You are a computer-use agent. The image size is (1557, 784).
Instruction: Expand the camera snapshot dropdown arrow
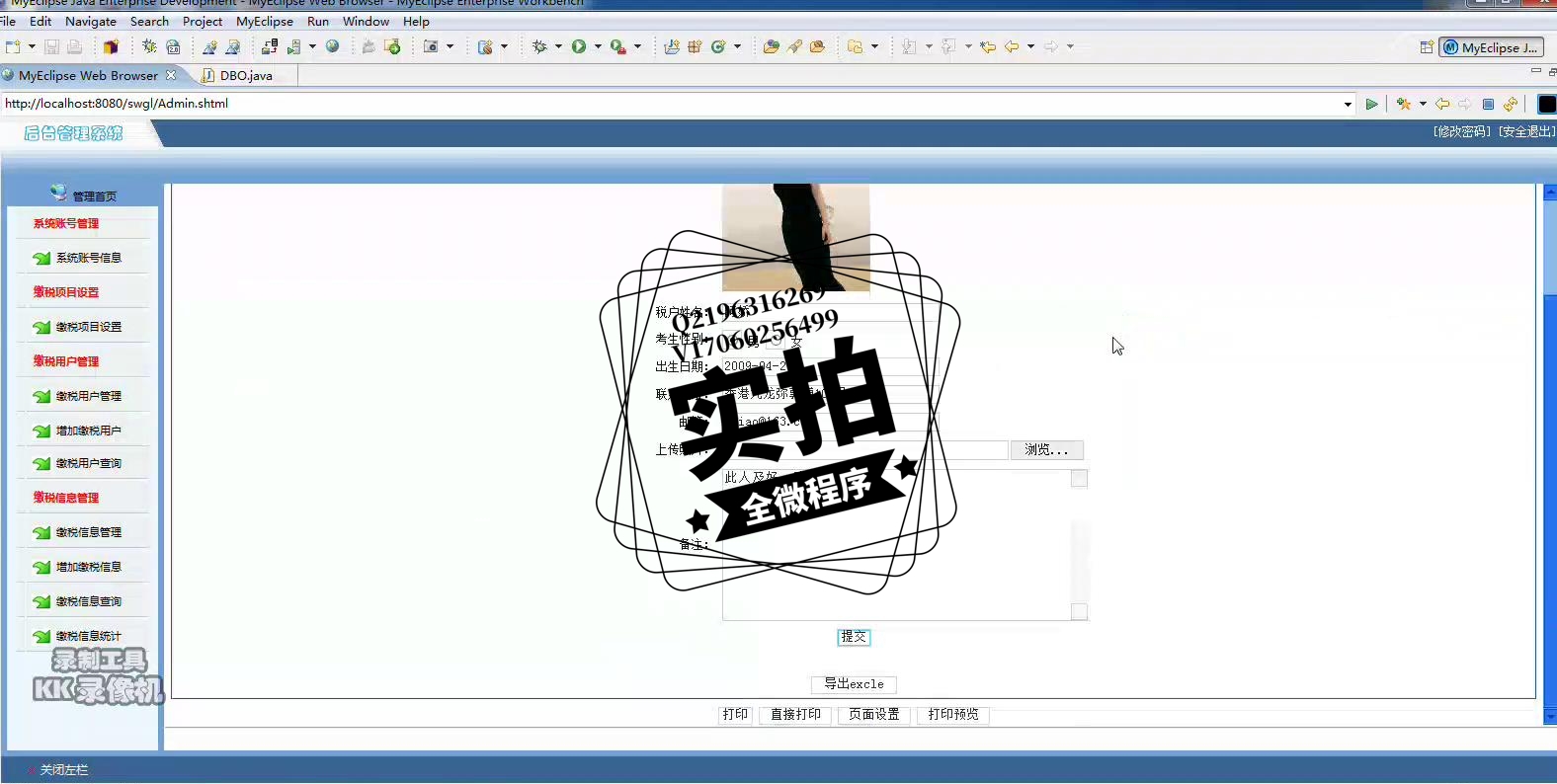(450, 46)
